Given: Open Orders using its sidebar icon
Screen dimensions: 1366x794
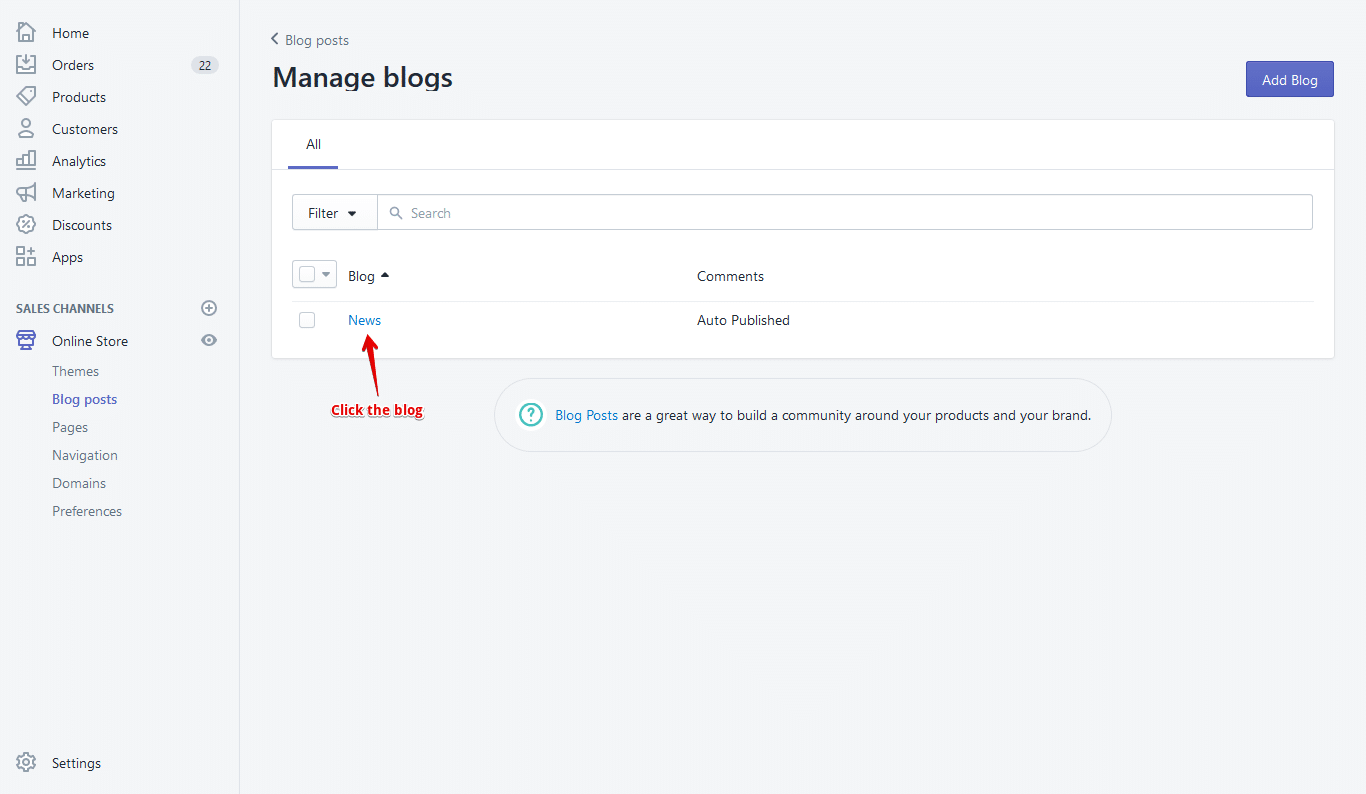Looking at the screenshot, I should [x=26, y=63].
